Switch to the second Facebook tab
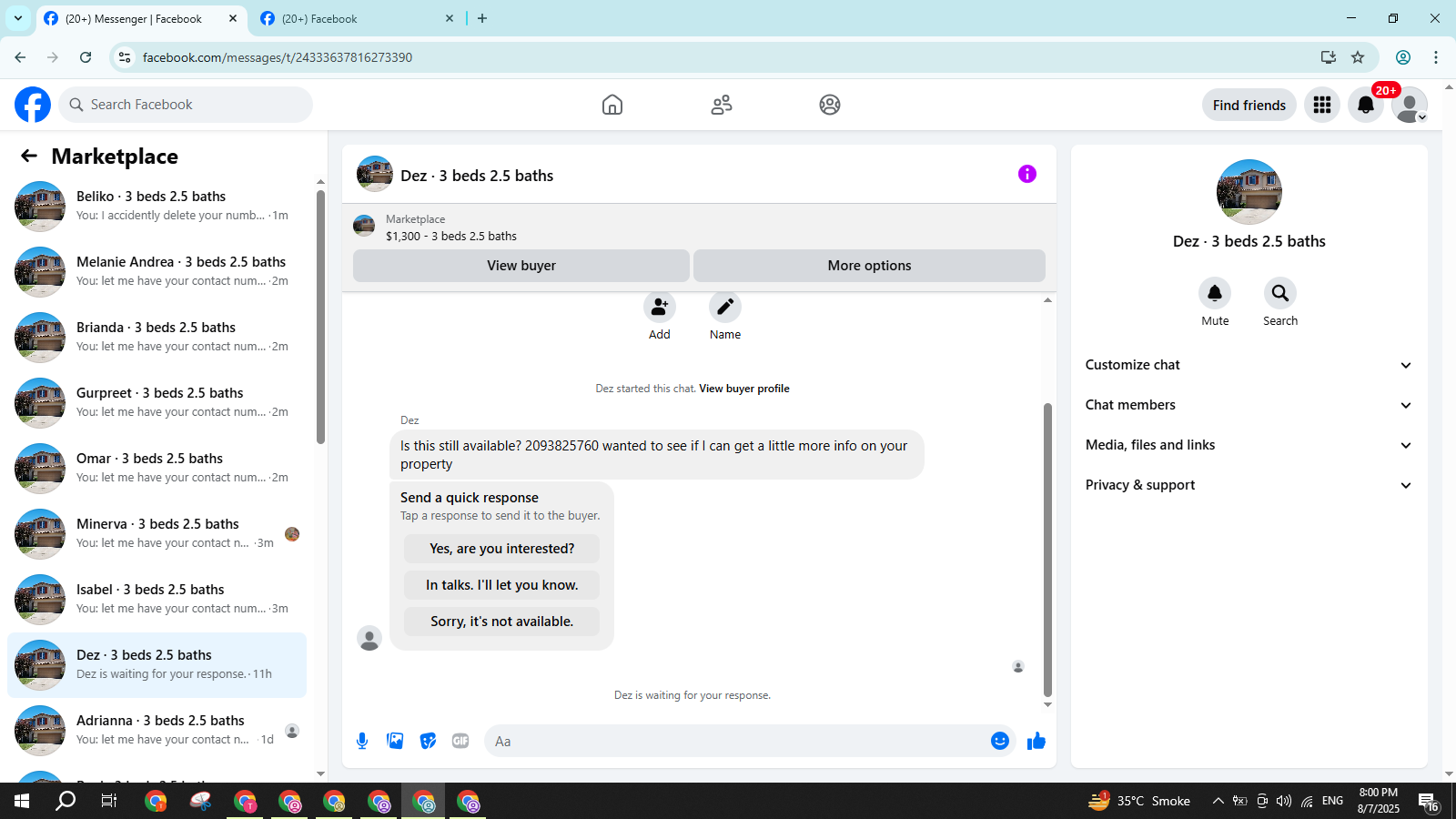Viewport: 1456px width, 819px height. click(x=357, y=18)
